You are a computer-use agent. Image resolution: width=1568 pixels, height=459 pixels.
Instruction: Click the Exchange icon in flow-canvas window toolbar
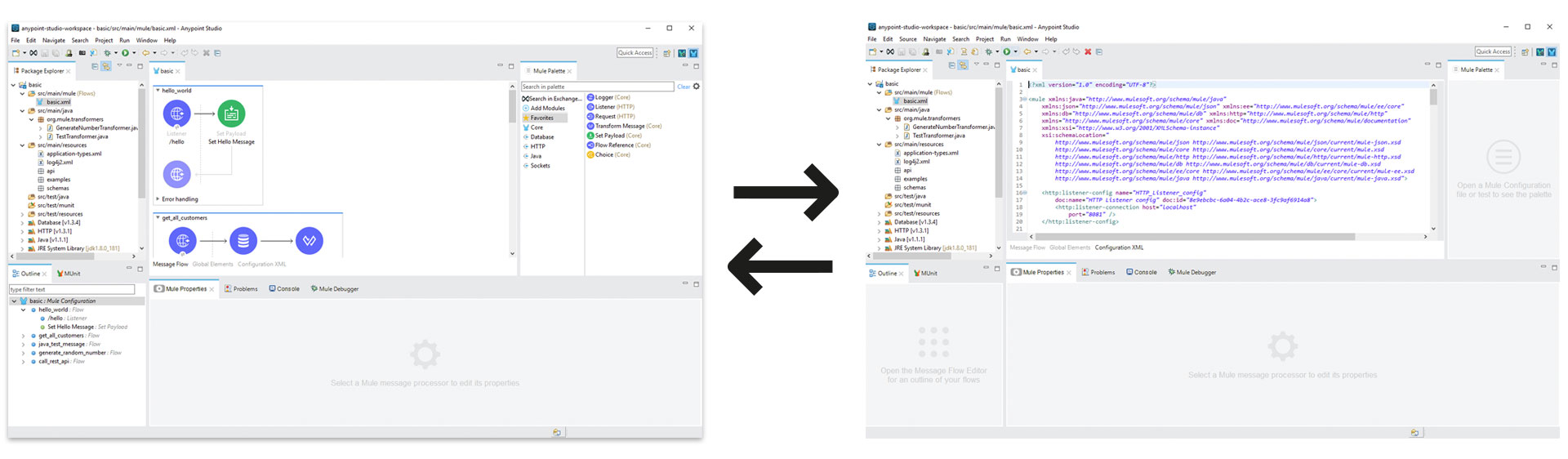(x=33, y=53)
